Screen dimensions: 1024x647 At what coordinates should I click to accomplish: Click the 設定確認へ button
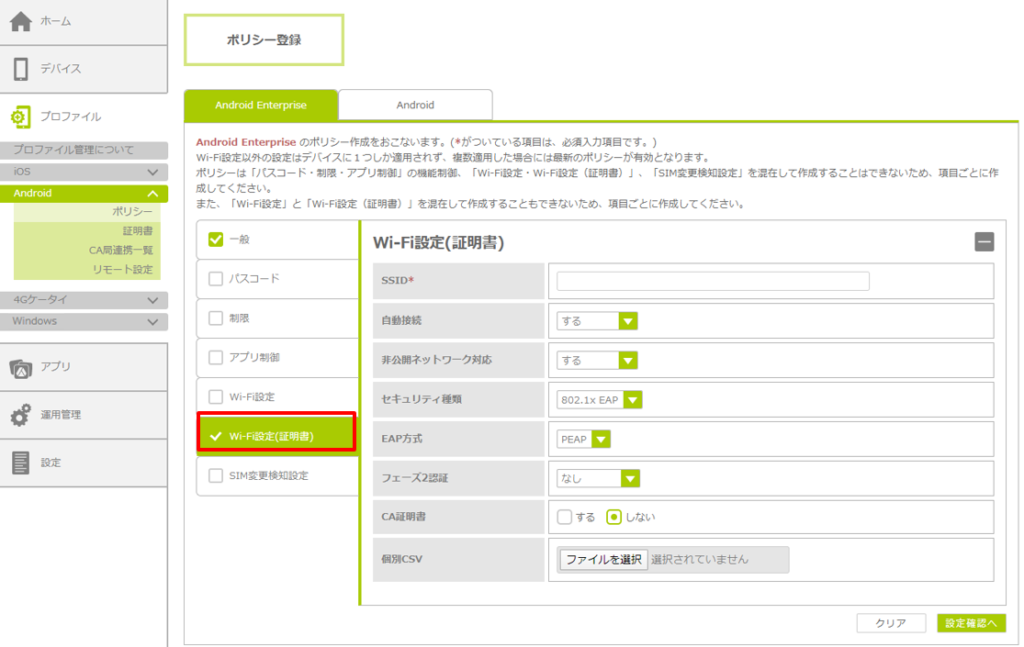[971, 623]
